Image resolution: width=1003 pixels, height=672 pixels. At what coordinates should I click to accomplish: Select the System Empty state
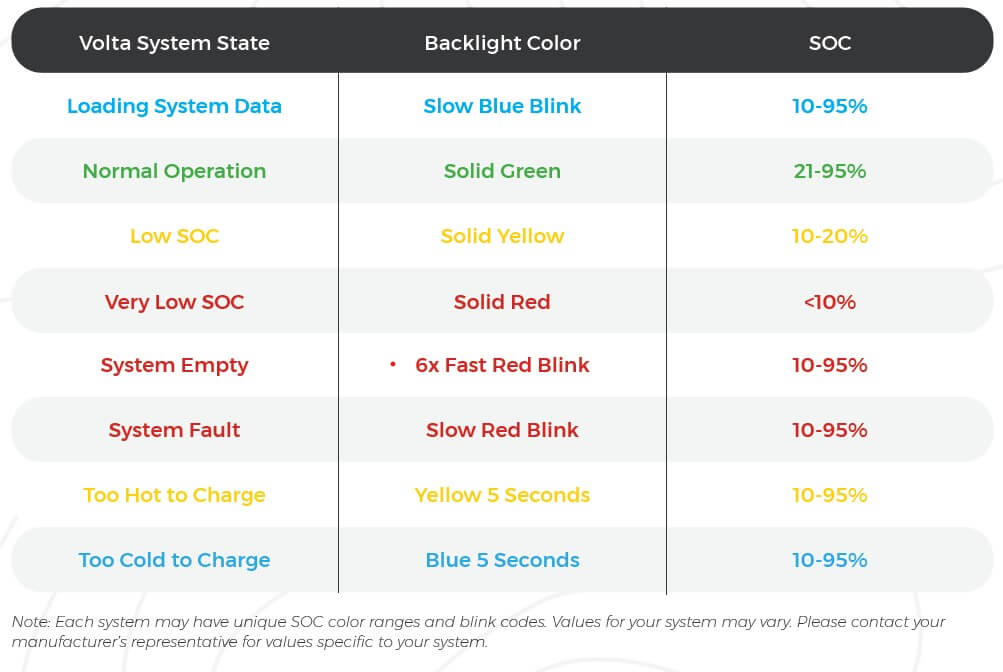point(174,365)
